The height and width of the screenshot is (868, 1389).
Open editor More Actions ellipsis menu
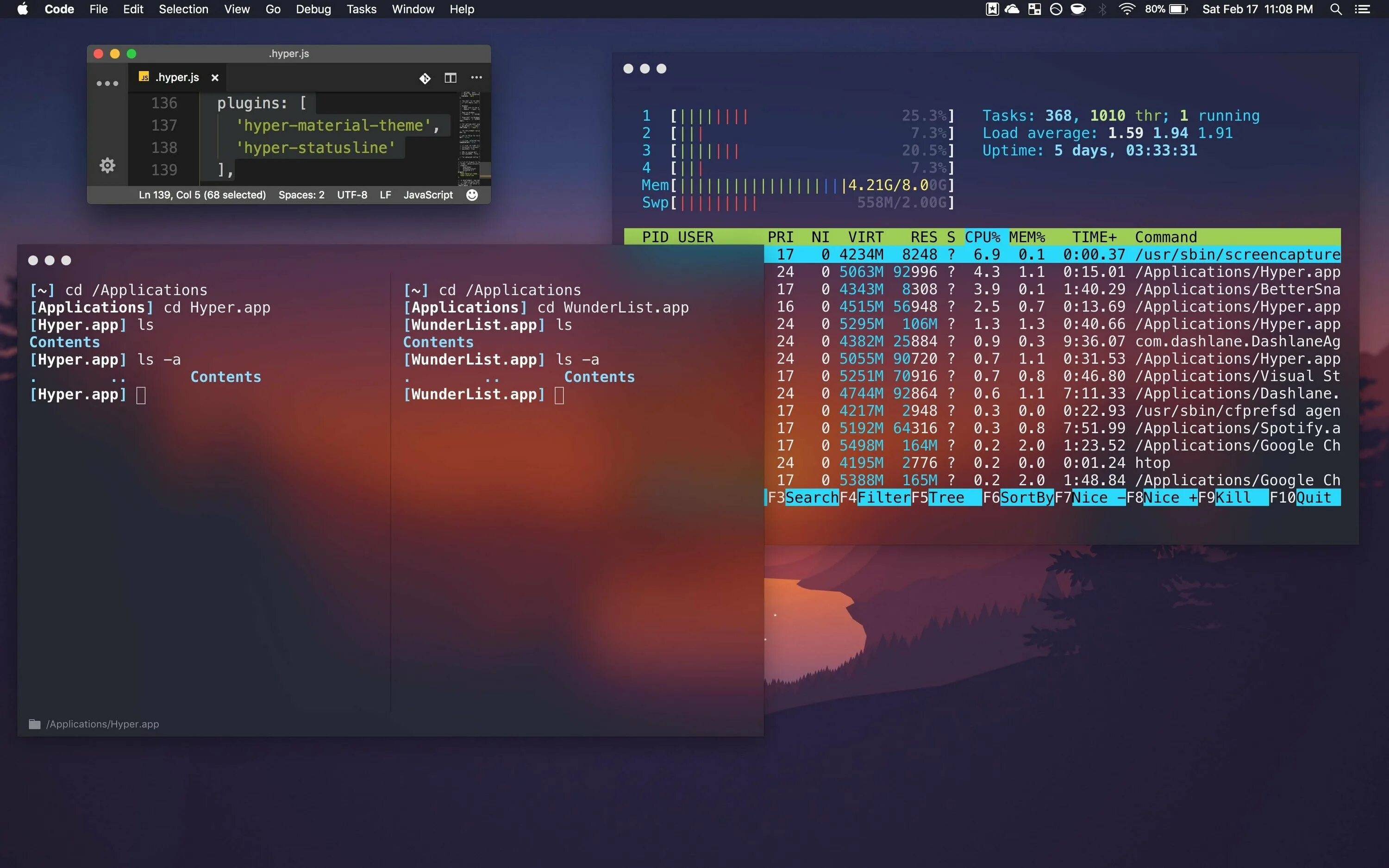(476, 77)
